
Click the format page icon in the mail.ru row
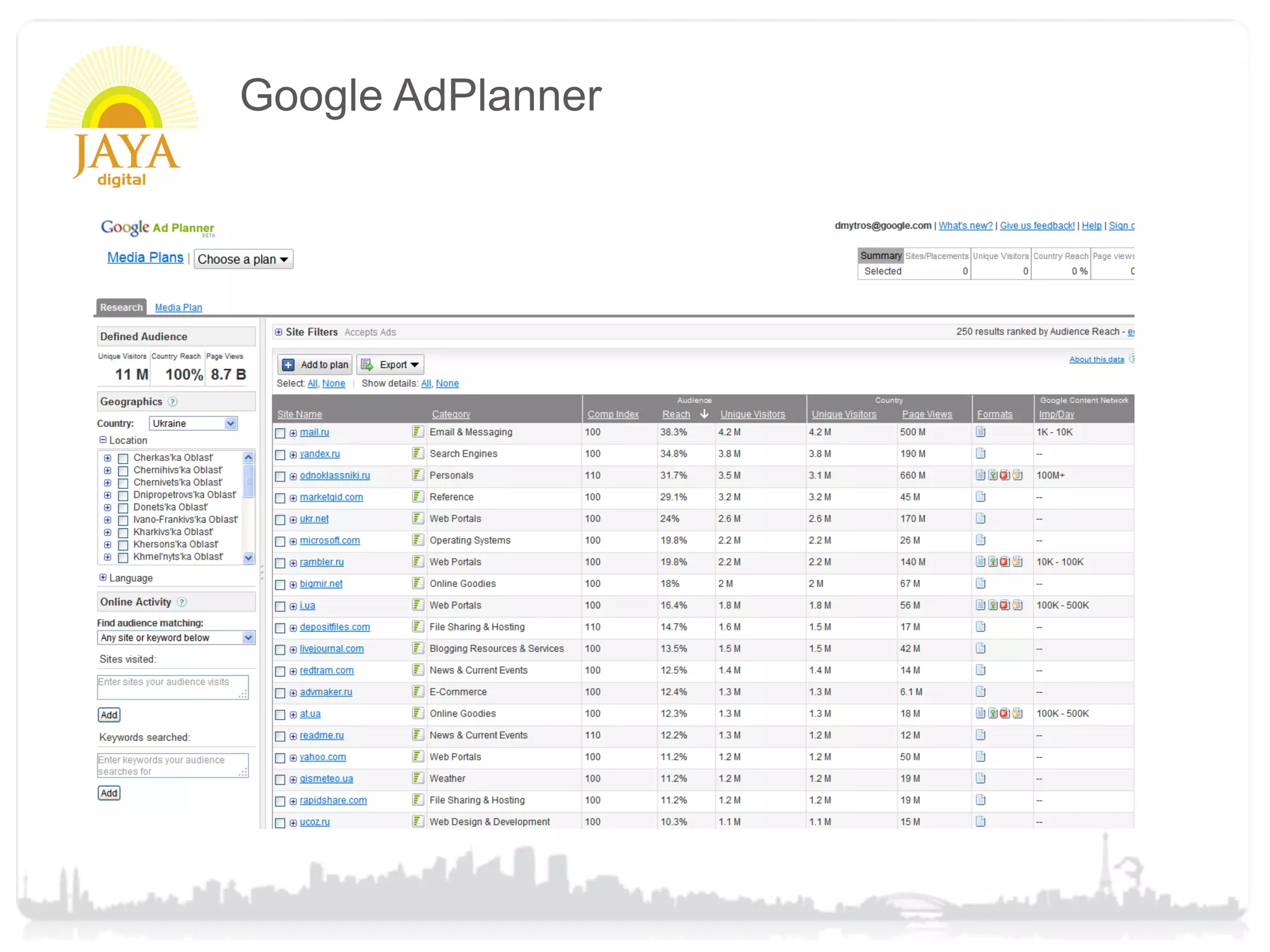tap(980, 431)
